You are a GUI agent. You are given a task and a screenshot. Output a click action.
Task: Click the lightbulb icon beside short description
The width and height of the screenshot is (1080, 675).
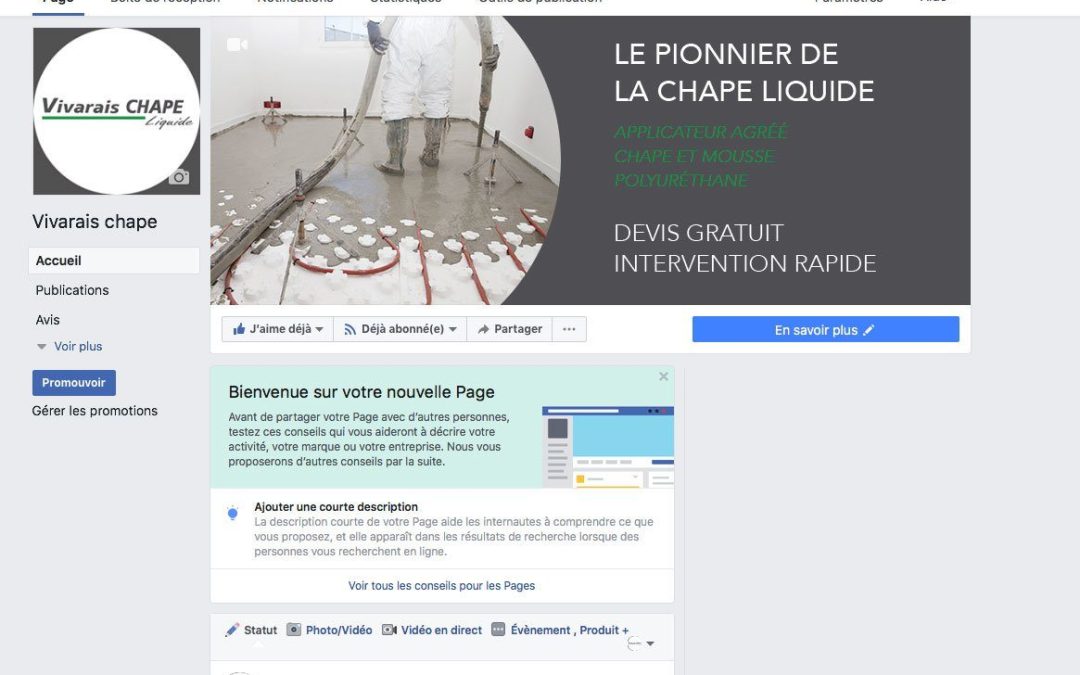tap(233, 513)
